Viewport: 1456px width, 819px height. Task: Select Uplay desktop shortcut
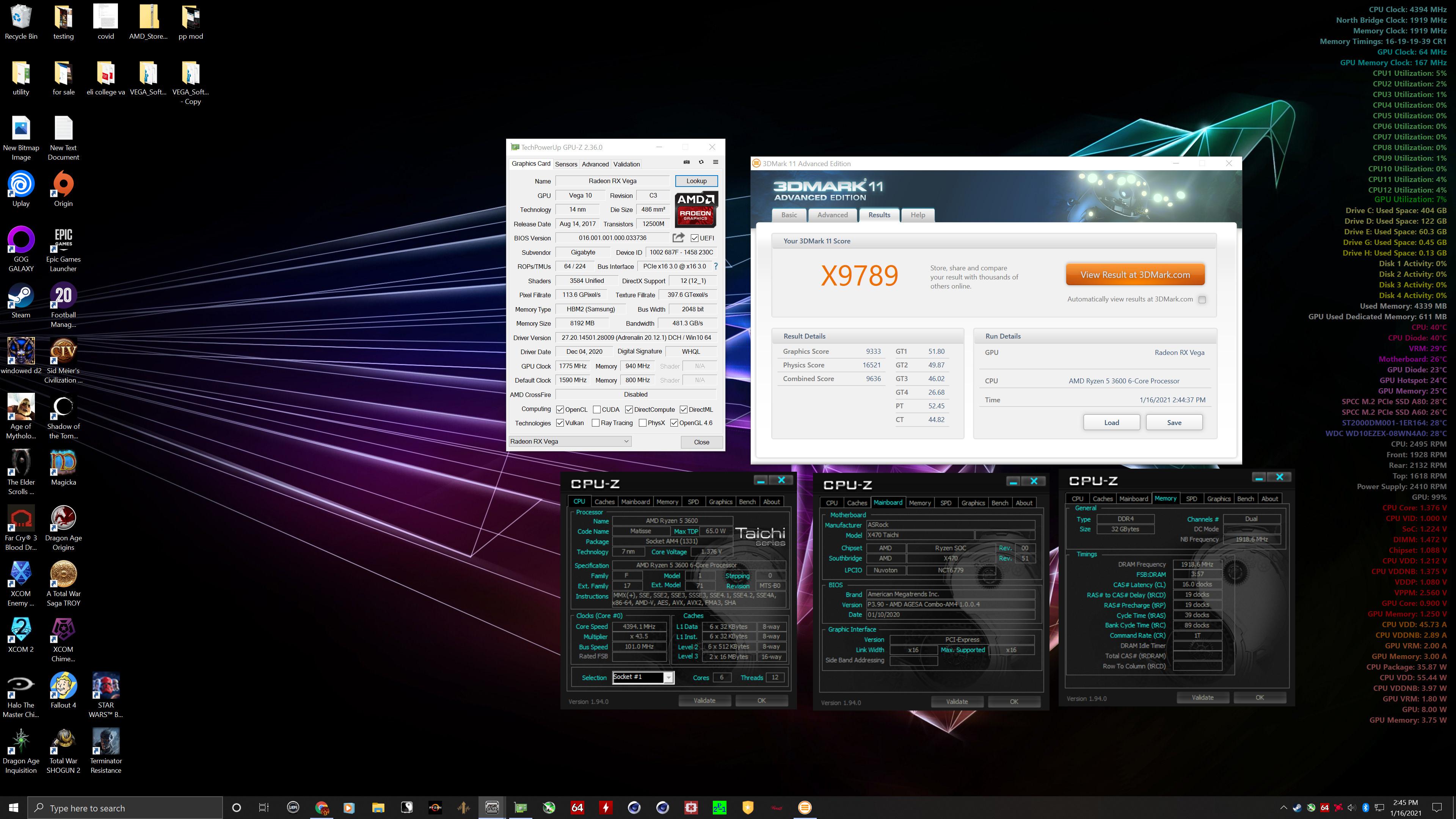[21, 189]
